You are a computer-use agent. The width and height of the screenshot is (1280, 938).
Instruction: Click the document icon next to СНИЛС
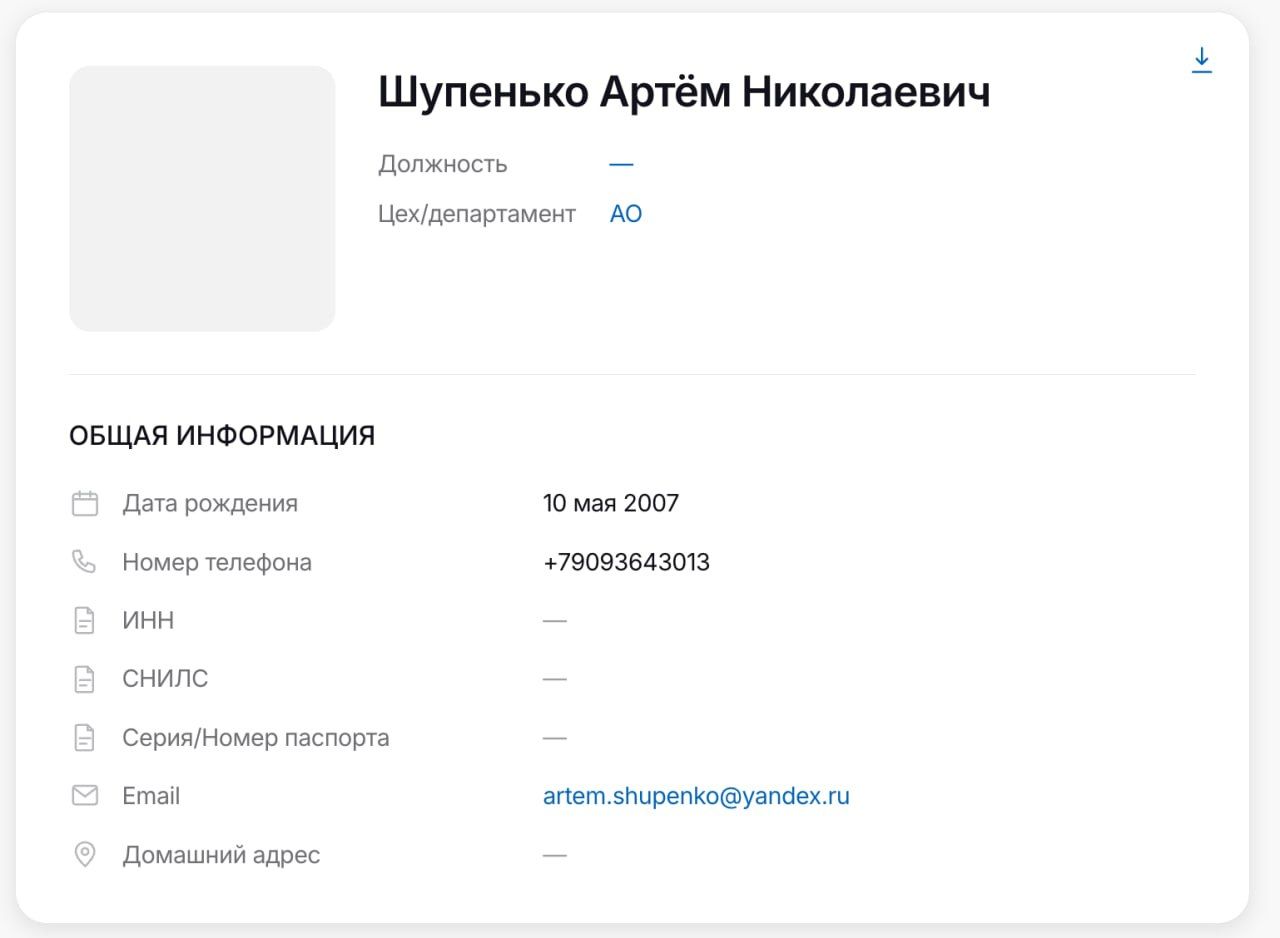[x=85, y=679]
